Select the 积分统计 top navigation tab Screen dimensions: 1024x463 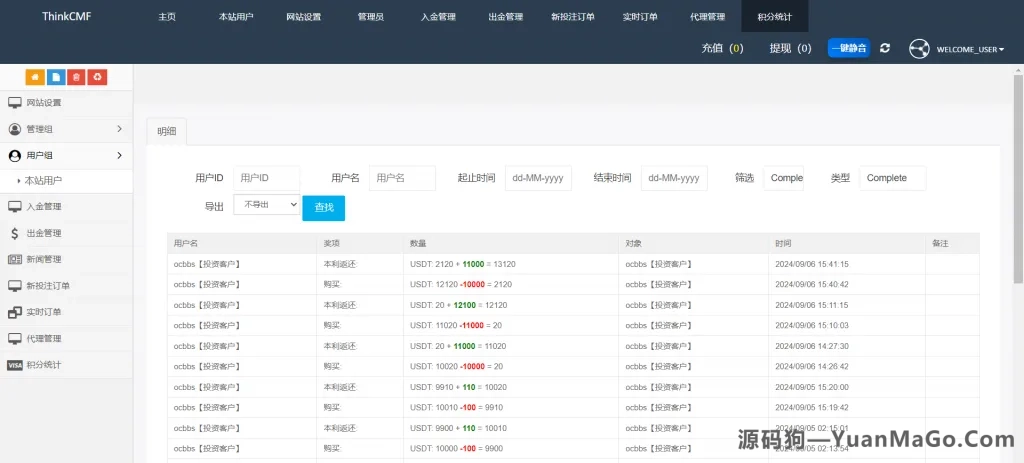click(x=775, y=17)
